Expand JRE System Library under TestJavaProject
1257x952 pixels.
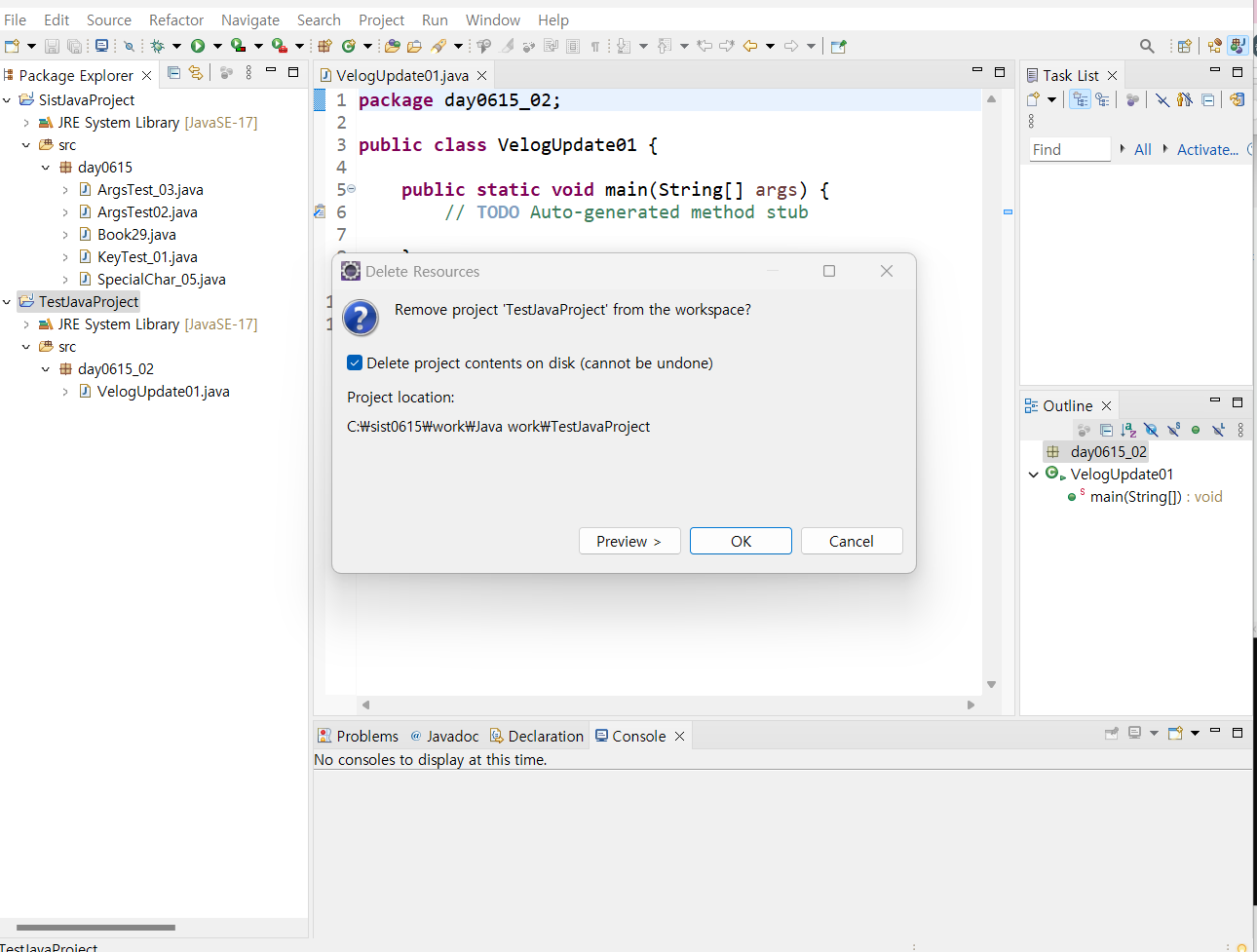click(26, 324)
